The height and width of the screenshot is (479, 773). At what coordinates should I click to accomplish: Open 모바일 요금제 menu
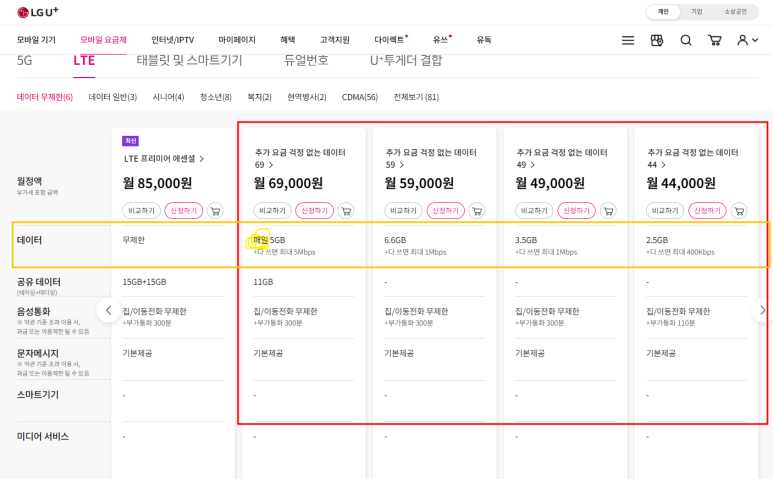click(x=103, y=40)
